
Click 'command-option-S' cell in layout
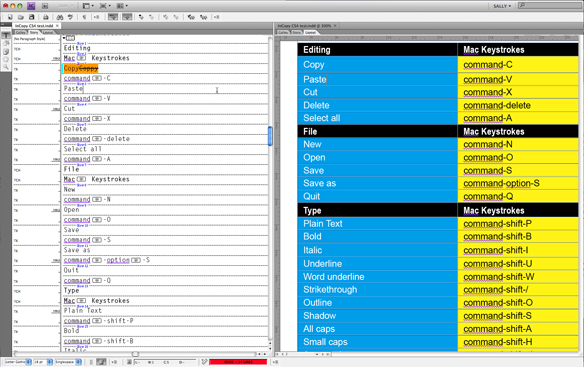pos(518,183)
